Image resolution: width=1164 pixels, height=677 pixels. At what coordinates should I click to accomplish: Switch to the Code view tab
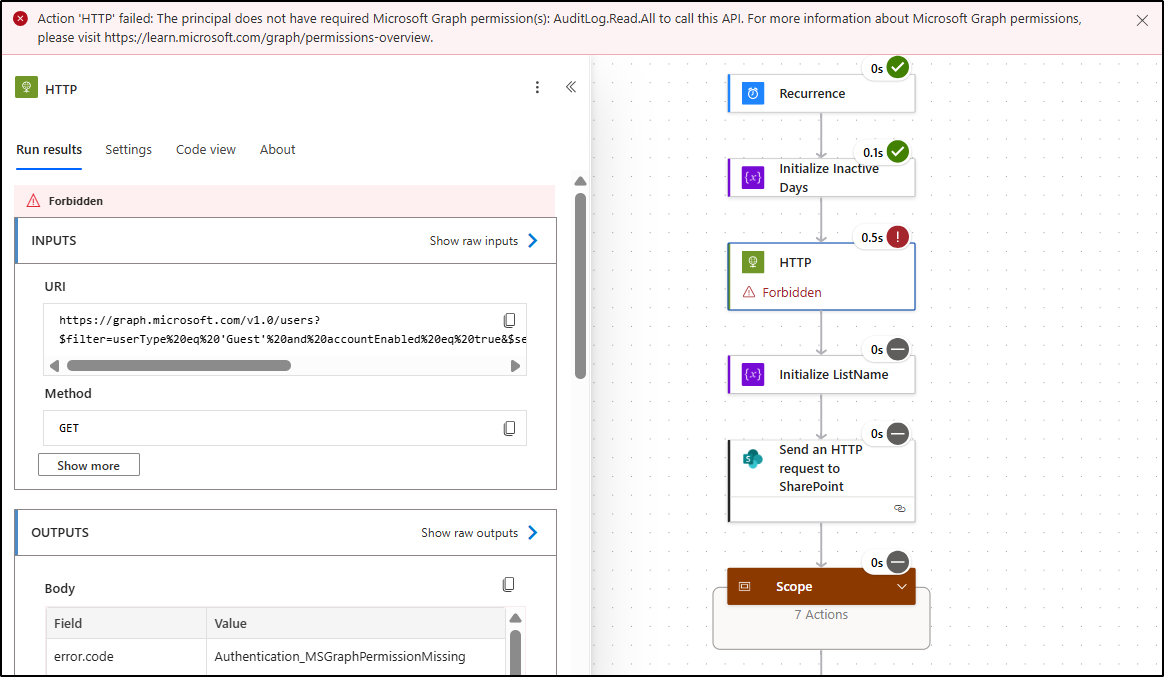[x=205, y=149]
